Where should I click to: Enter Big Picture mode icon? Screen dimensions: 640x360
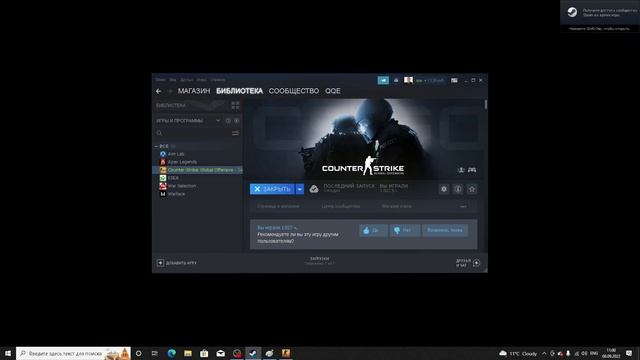454,80
